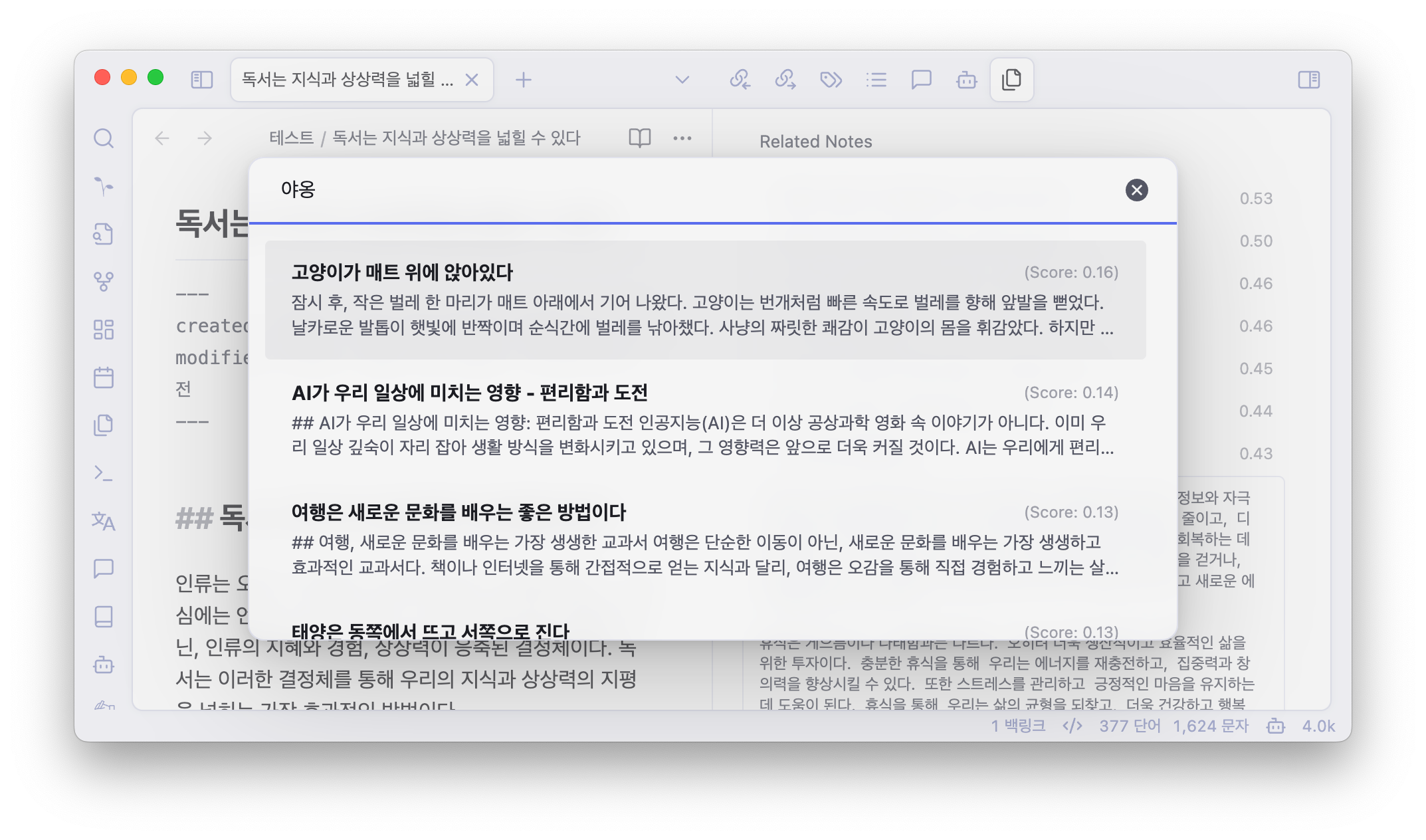Screen dimensions: 1426x840
Task: Open the backlinks pane icon in toolbar
Action: (740, 80)
